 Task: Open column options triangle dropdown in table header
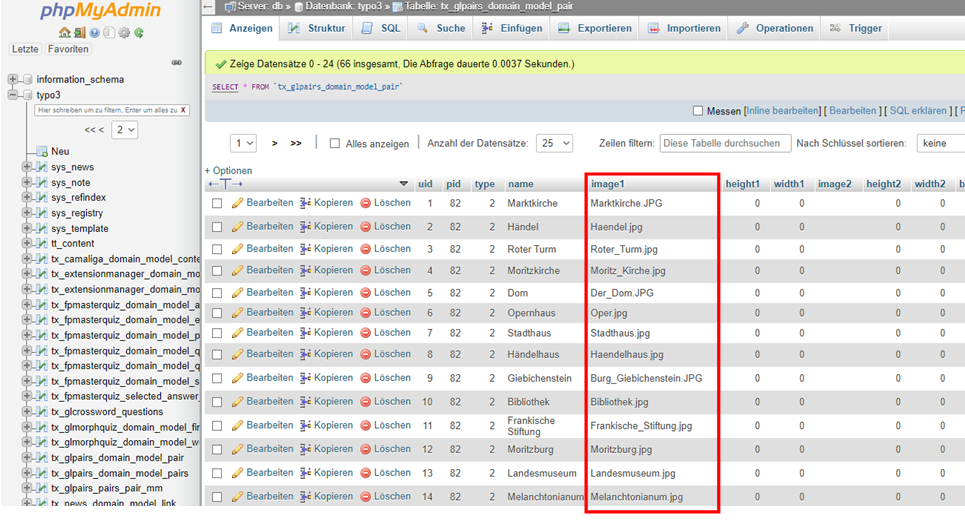pyautogui.click(x=404, y=184)
